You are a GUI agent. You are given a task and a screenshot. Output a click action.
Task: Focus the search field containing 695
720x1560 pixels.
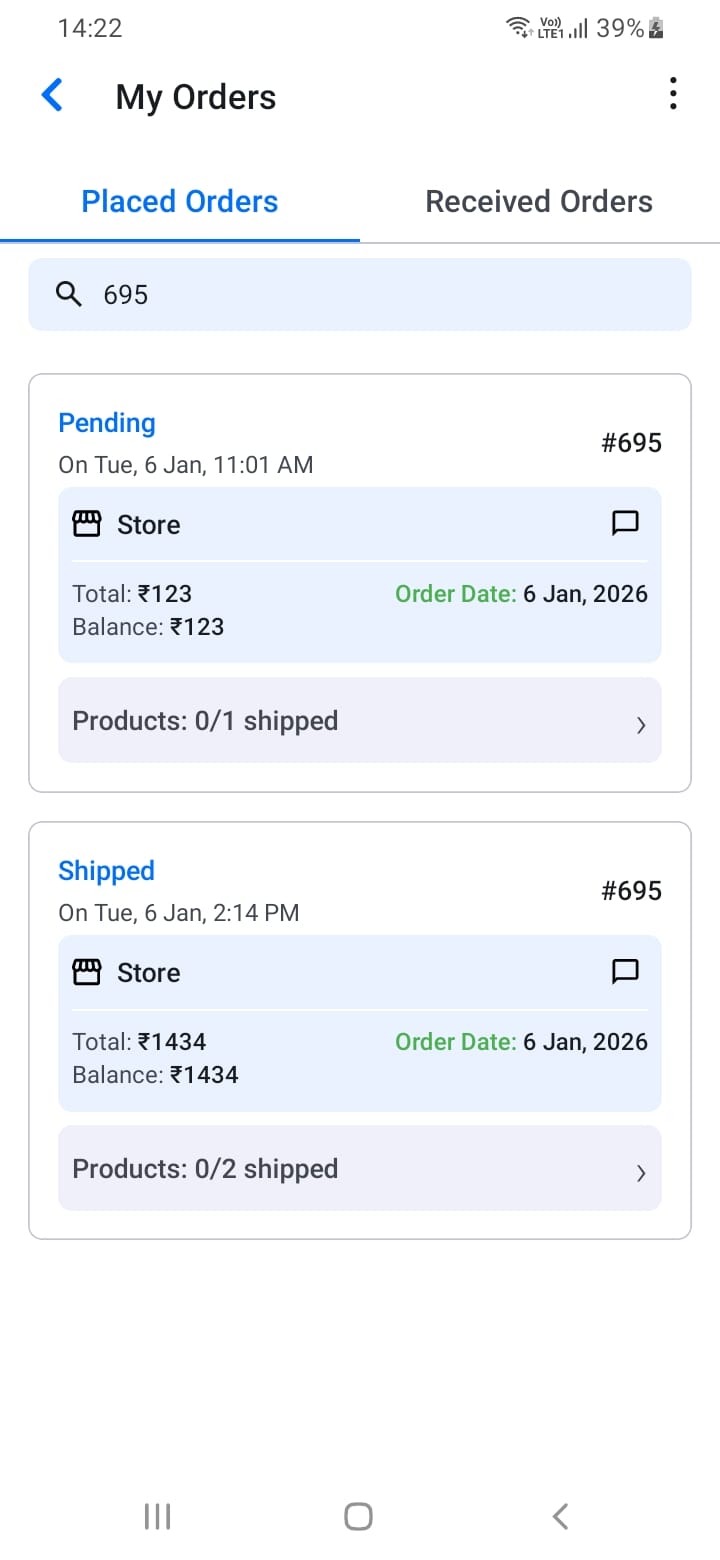380,294
